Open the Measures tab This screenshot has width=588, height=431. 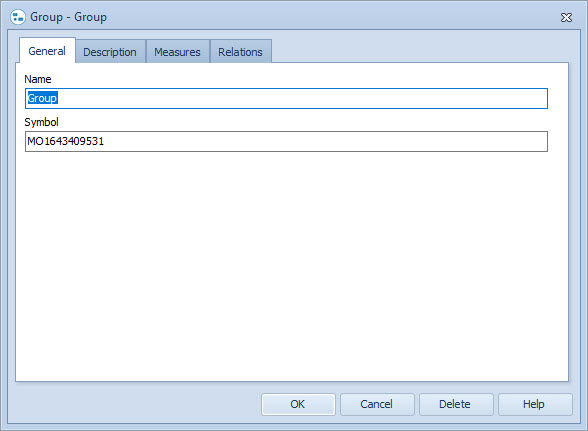177,52
